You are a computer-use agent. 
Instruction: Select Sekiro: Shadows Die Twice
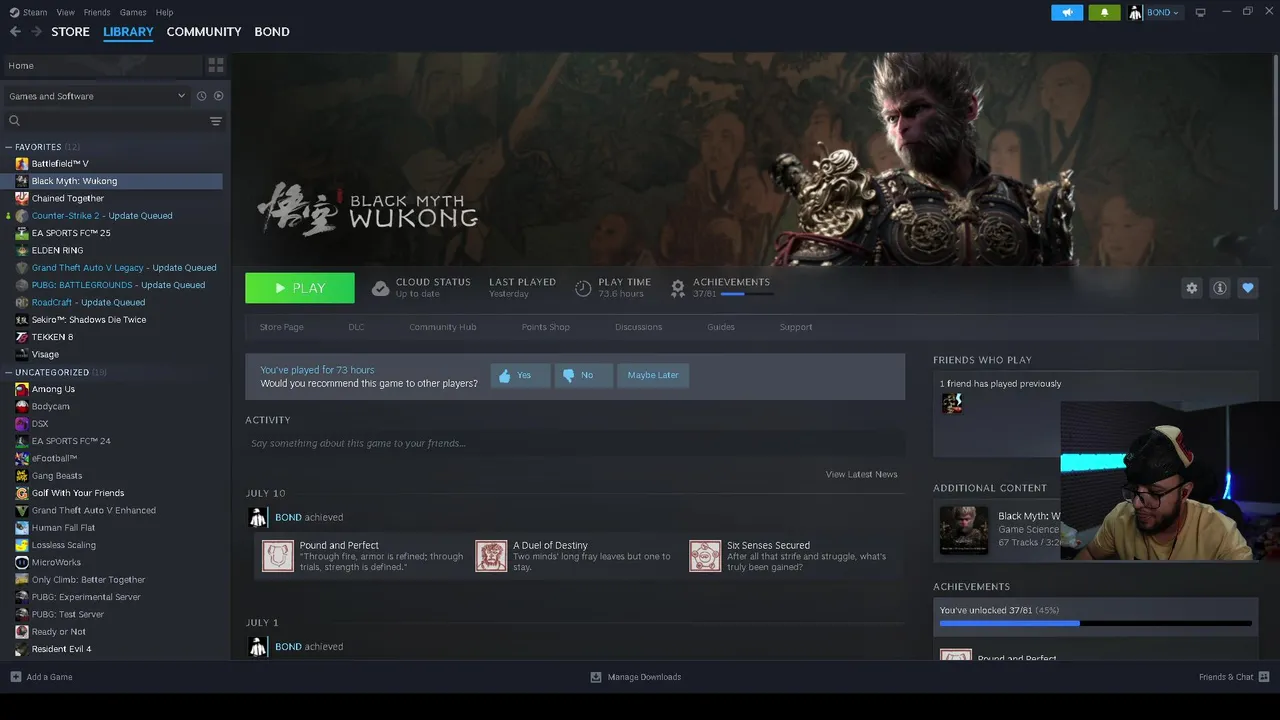(89, 319)
